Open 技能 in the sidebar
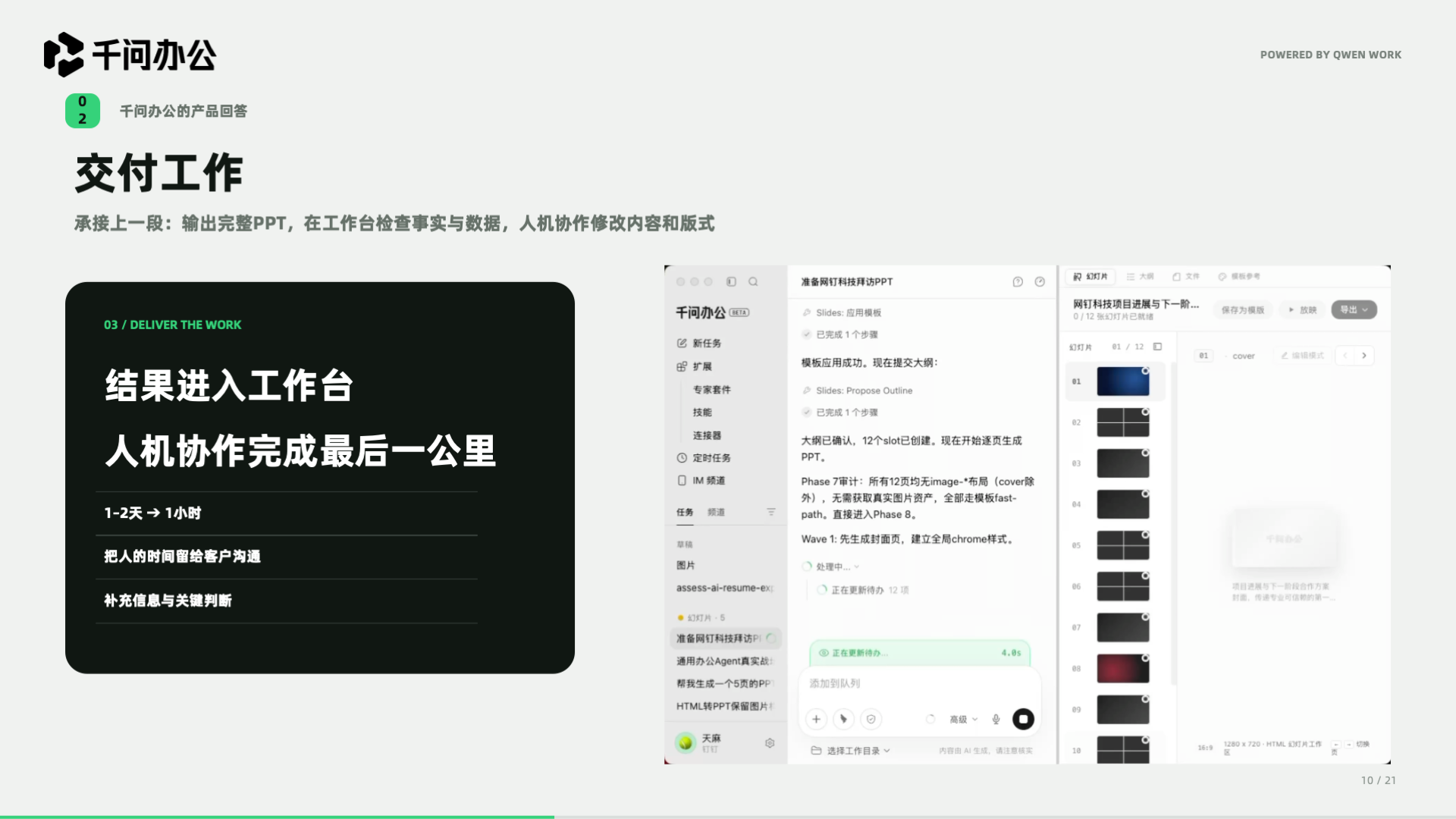This screenshot has width=1456, height=819. (702, 413)
